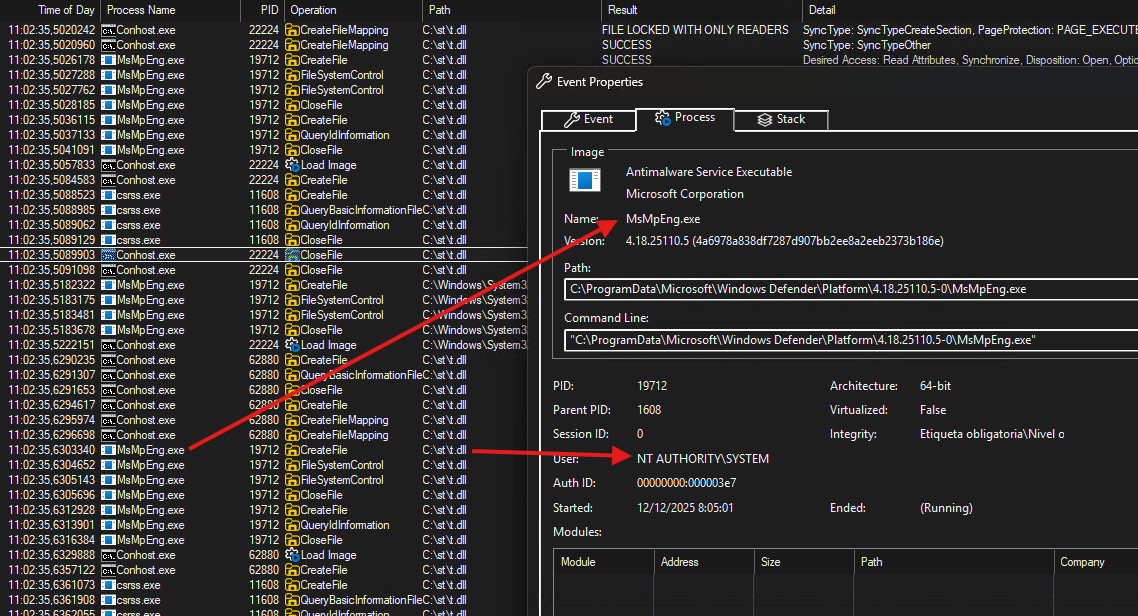
Task: Click the Event Properties wrench title icon
Action: click(544, 82)
